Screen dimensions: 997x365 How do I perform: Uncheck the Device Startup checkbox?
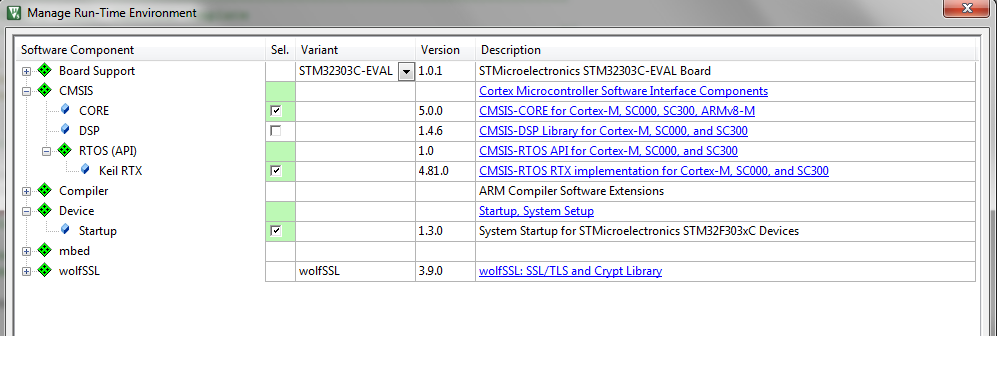(275, 231)
